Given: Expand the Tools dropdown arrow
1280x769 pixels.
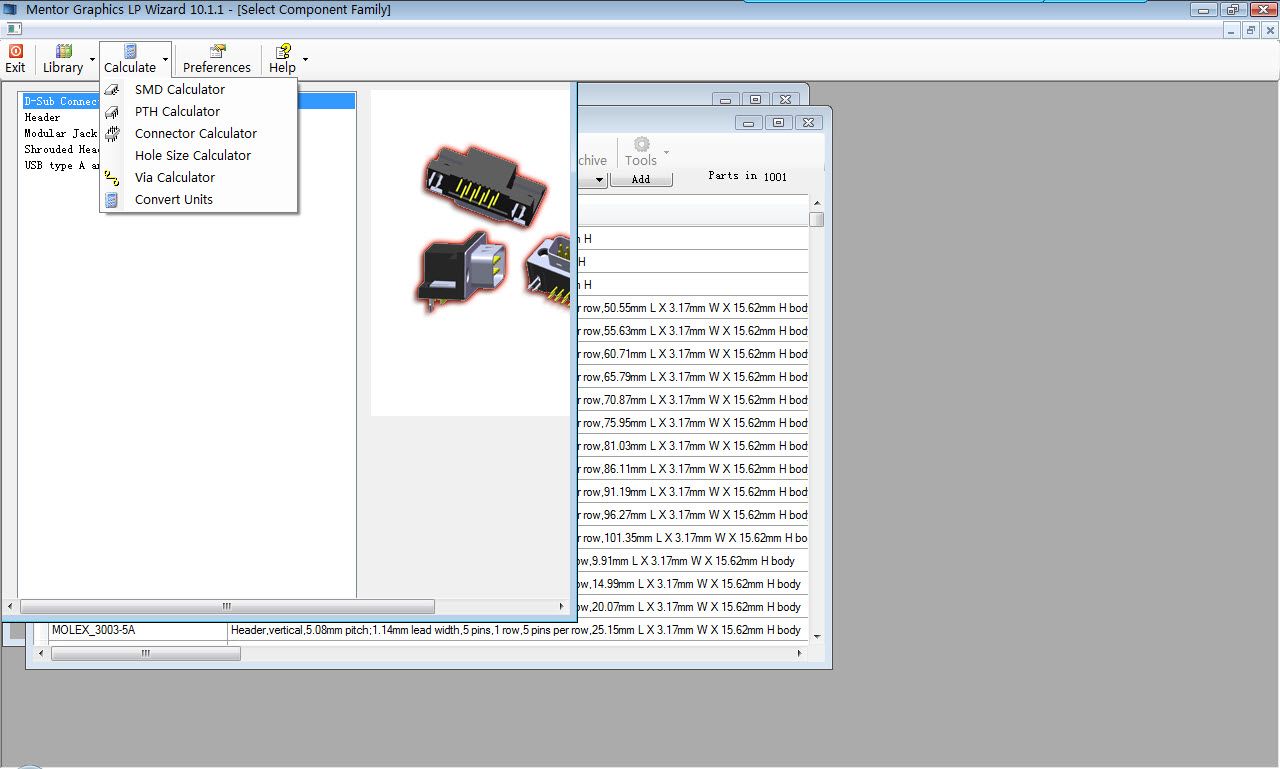Looking at the screenshot, I should (x=666, y=152).
